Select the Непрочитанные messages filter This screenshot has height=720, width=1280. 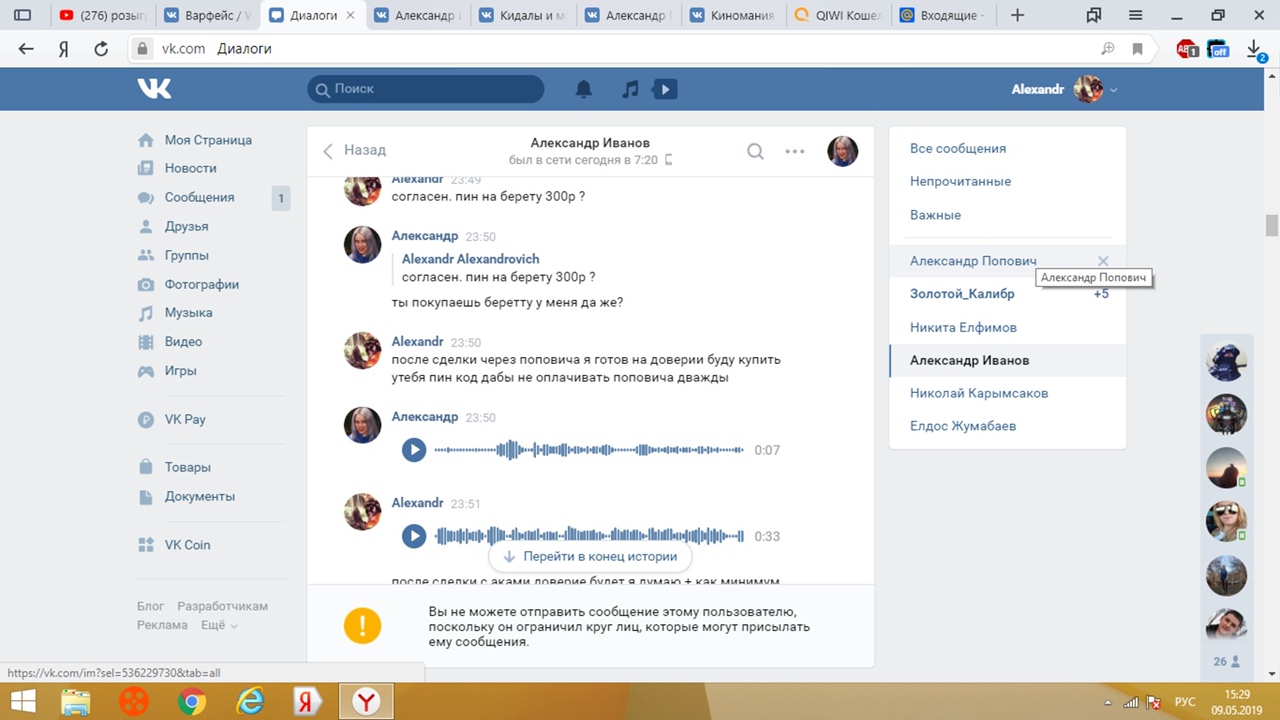tap(960, 181)
